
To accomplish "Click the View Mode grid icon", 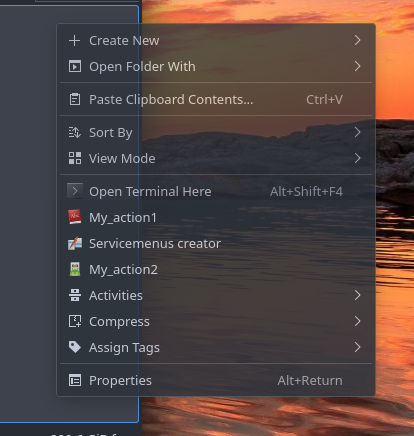I will click(75, 158).
